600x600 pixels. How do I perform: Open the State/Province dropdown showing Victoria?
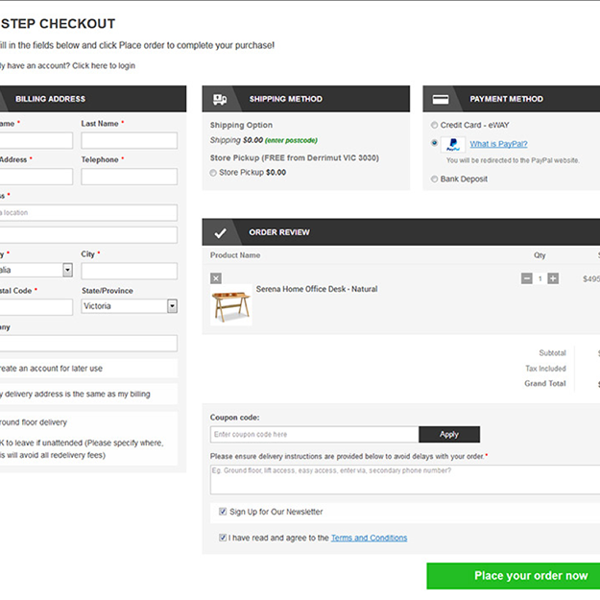coord(172,307)
